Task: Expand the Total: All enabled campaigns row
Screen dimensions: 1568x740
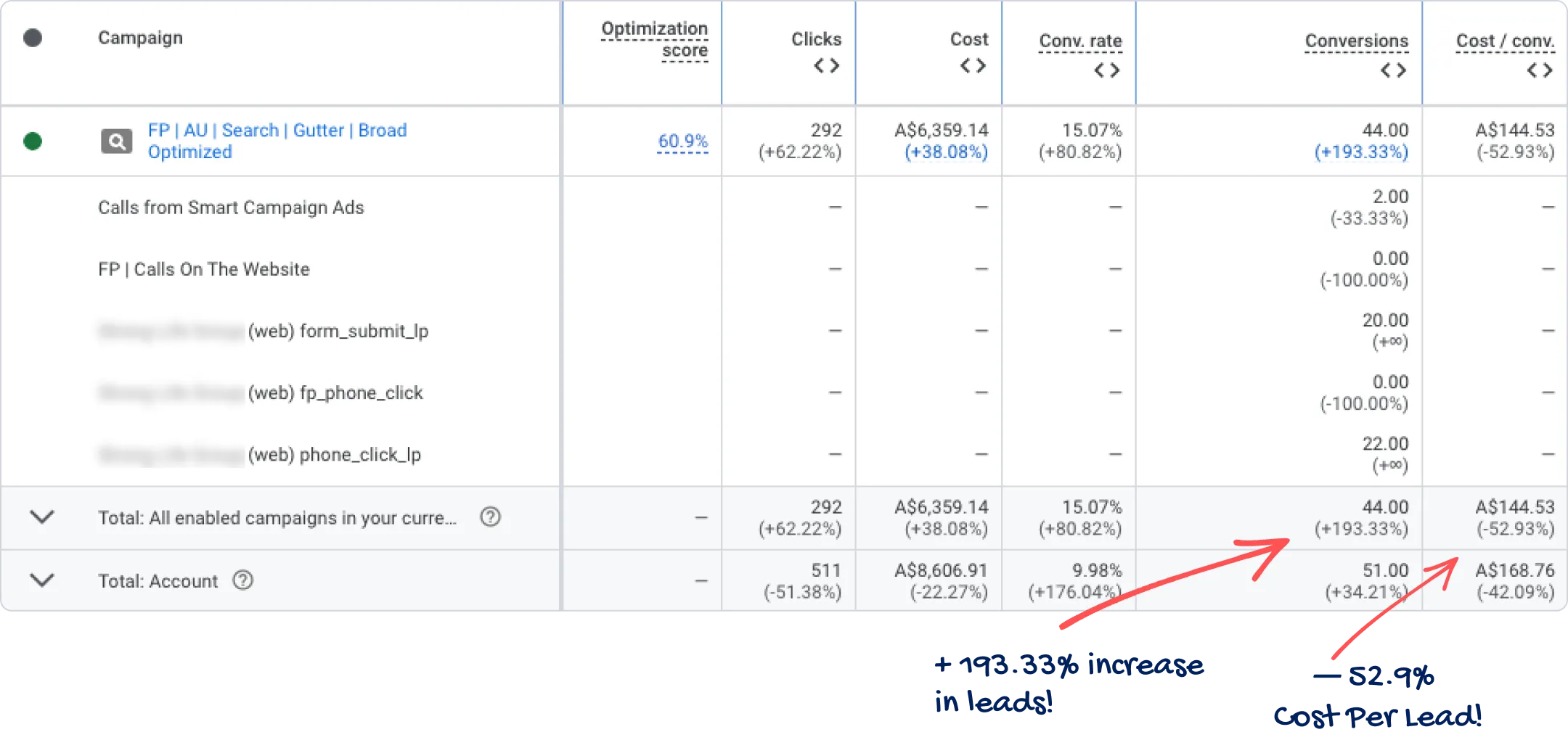Action: point(42,517)
